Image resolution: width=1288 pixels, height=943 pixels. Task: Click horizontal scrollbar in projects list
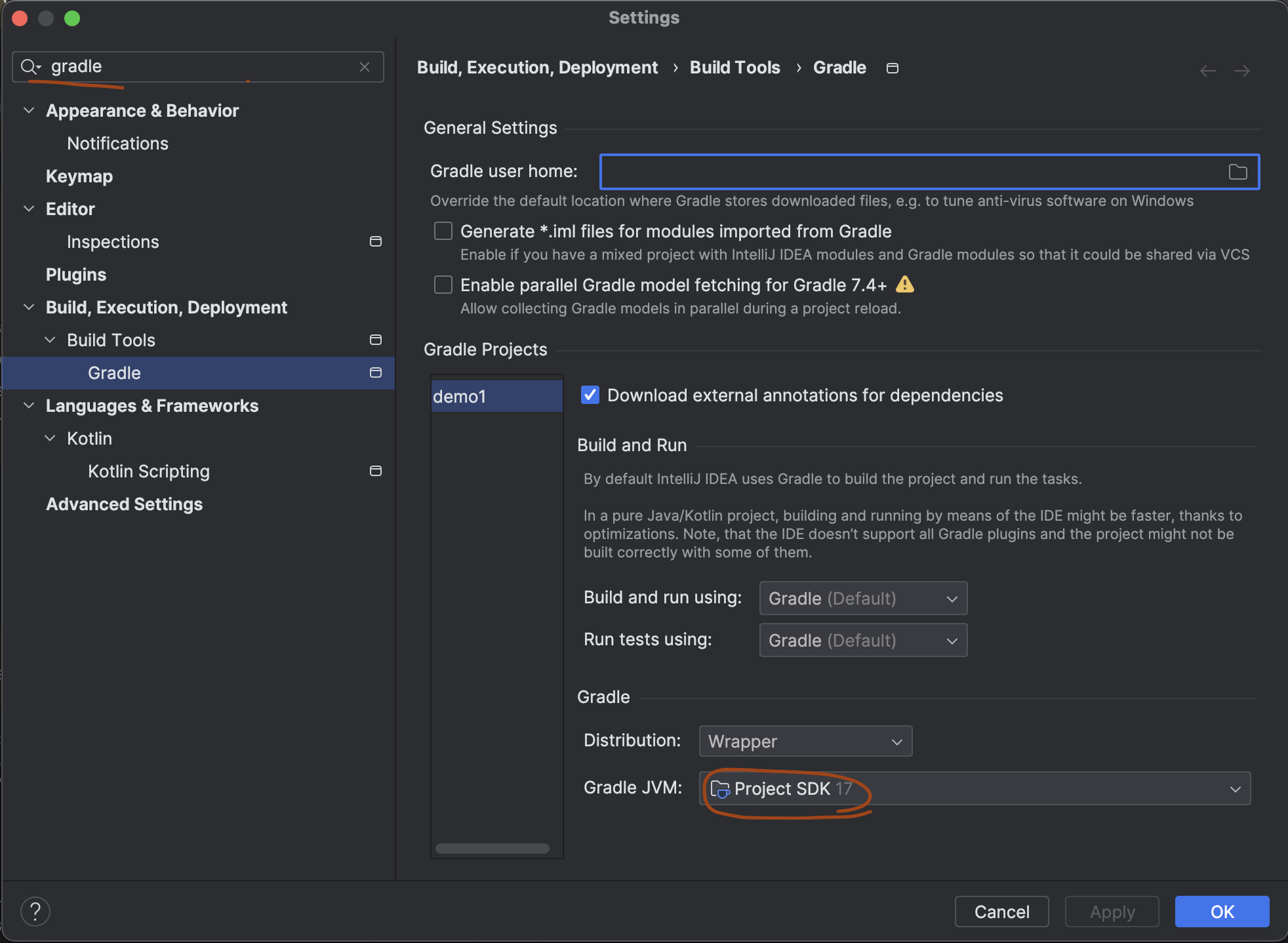point(493,849)
